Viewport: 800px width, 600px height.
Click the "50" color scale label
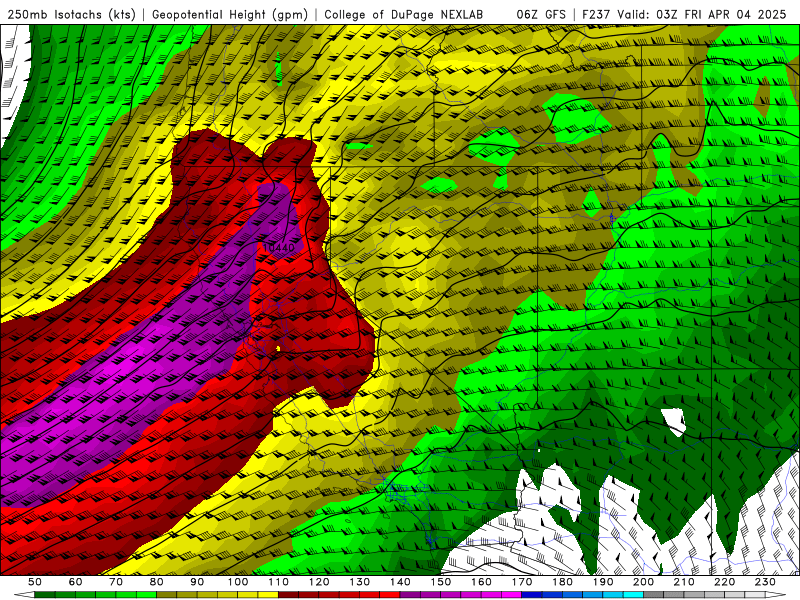(35, 582)
